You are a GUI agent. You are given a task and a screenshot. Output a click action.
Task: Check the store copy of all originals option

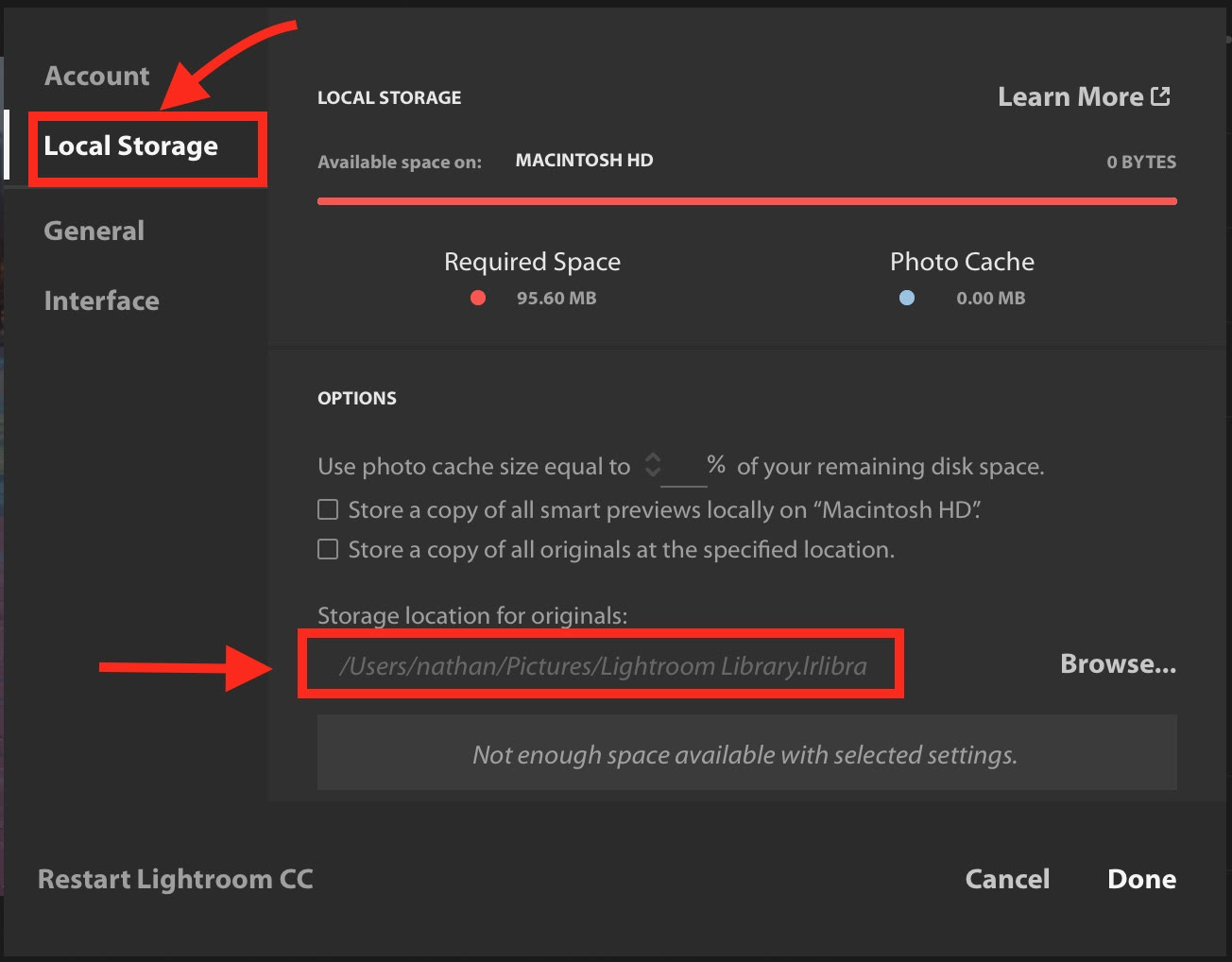328,550
